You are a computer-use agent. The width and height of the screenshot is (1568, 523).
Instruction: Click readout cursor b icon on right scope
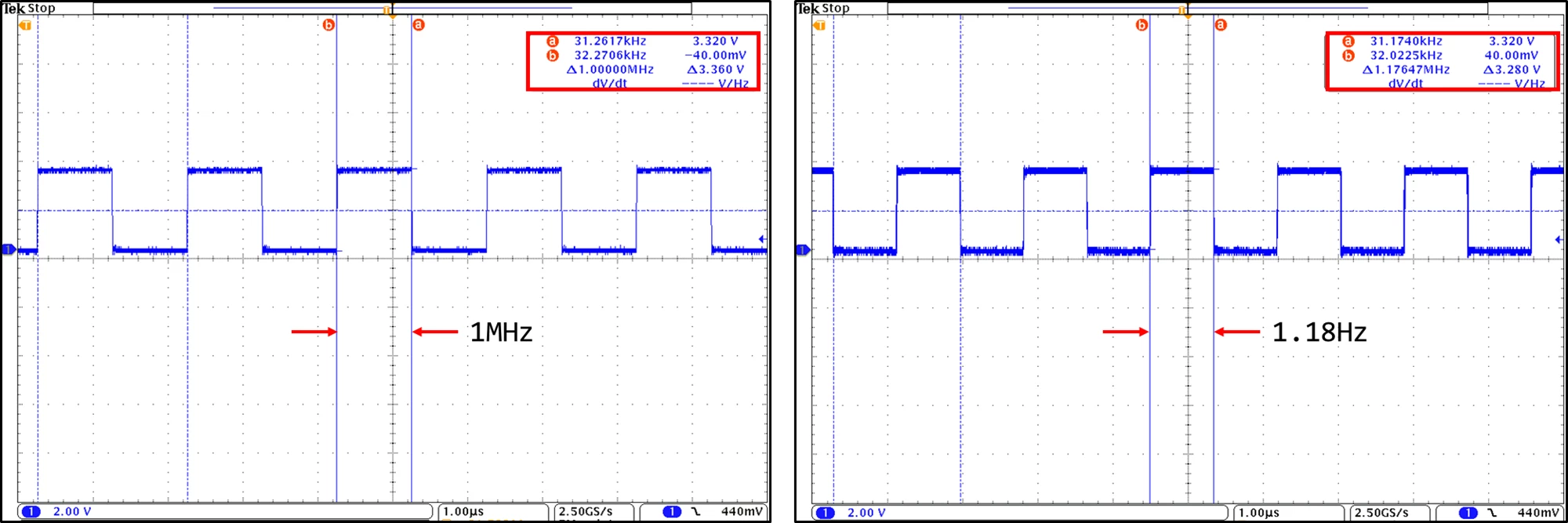click(x=1348, y=56)
